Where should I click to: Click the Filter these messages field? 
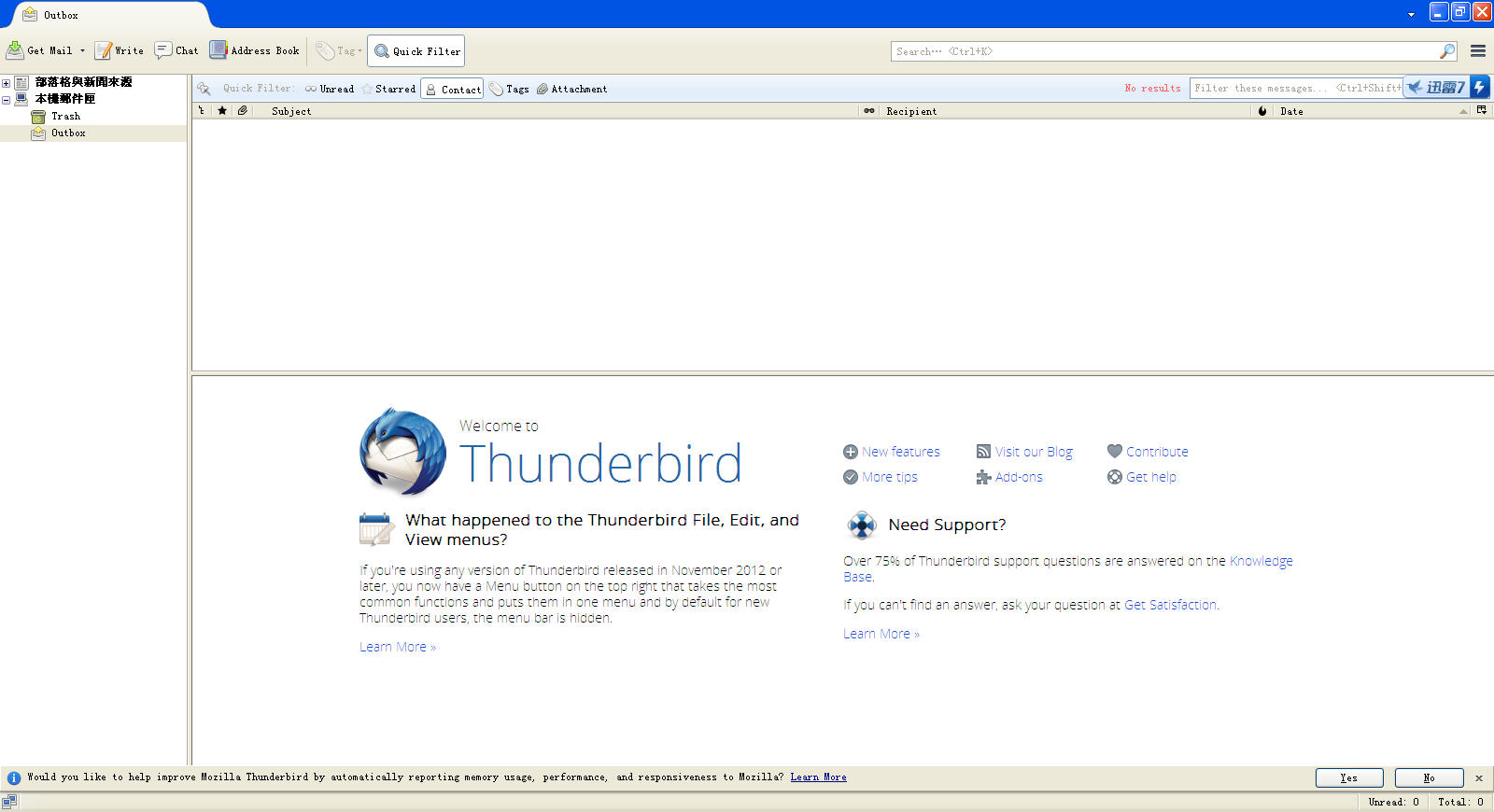[1296, 89]
